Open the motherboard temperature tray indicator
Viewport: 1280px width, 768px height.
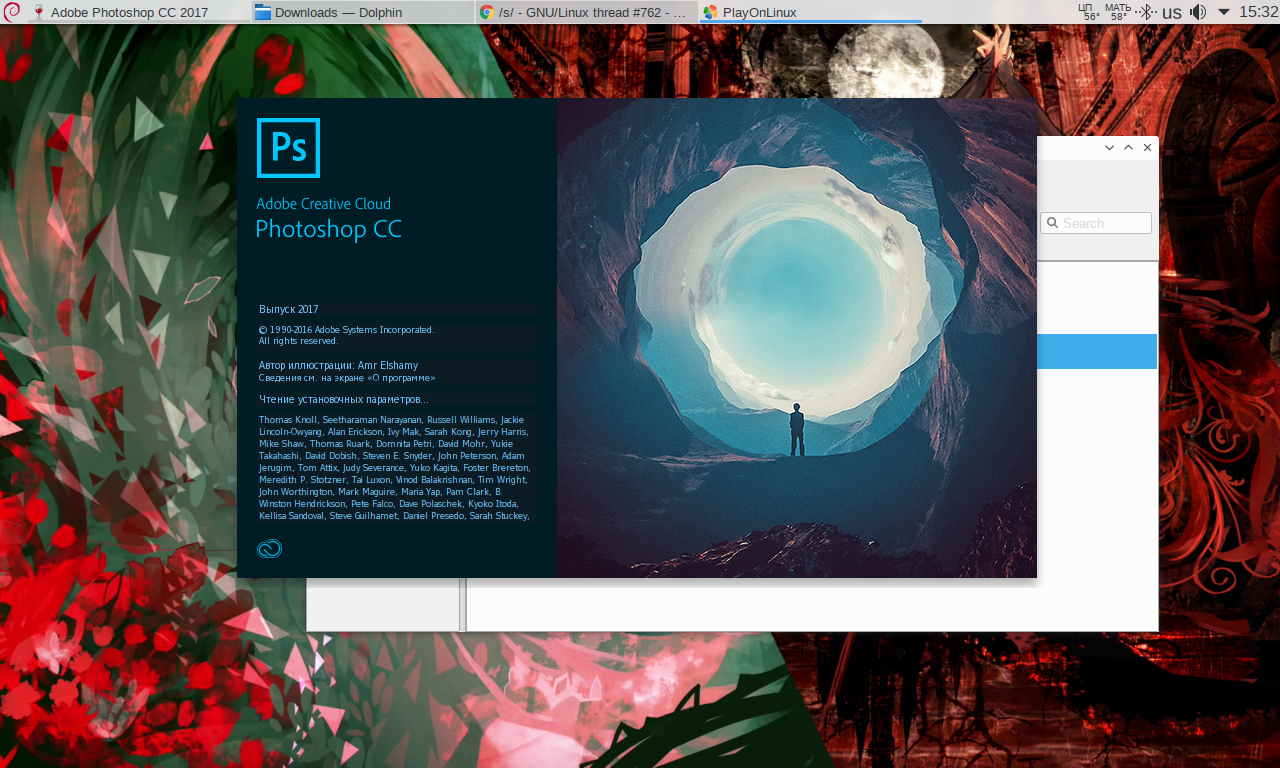(1118, 12)
